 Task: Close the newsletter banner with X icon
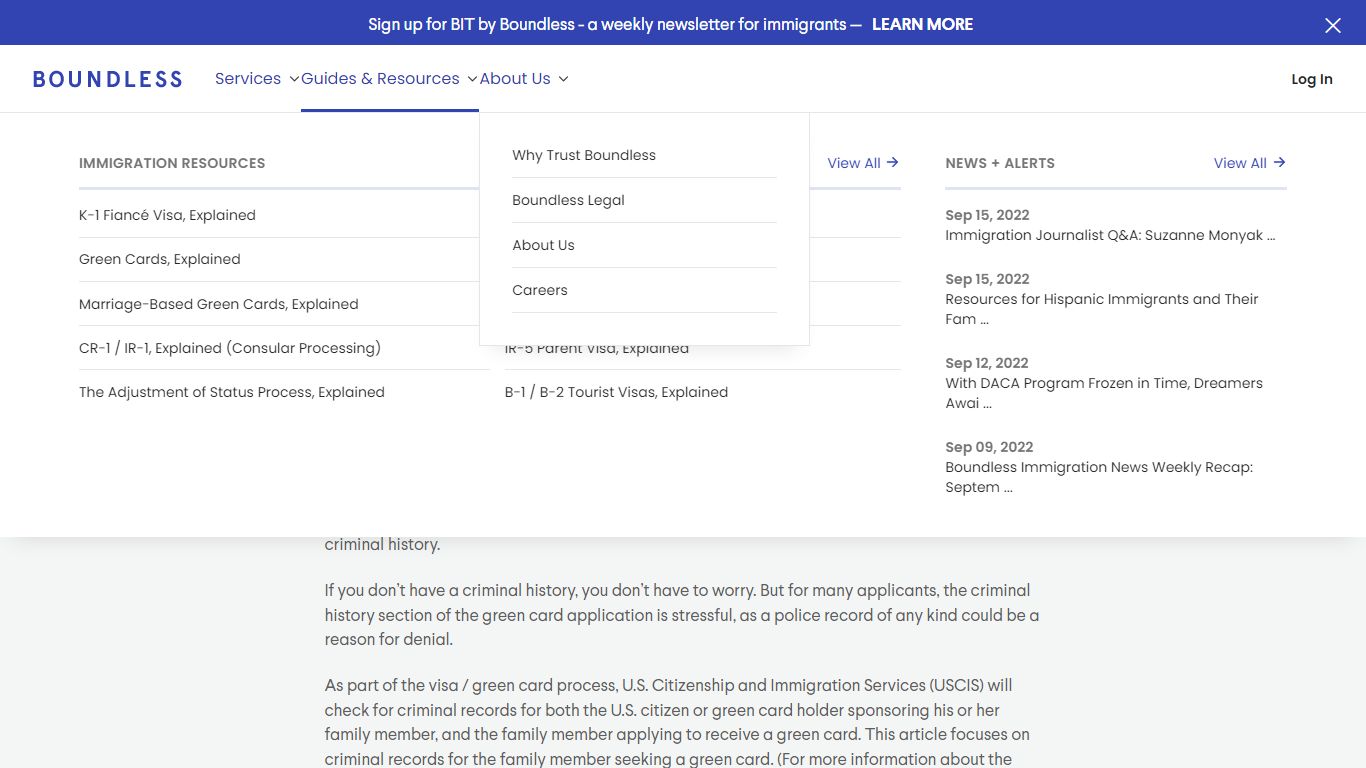1333,25
